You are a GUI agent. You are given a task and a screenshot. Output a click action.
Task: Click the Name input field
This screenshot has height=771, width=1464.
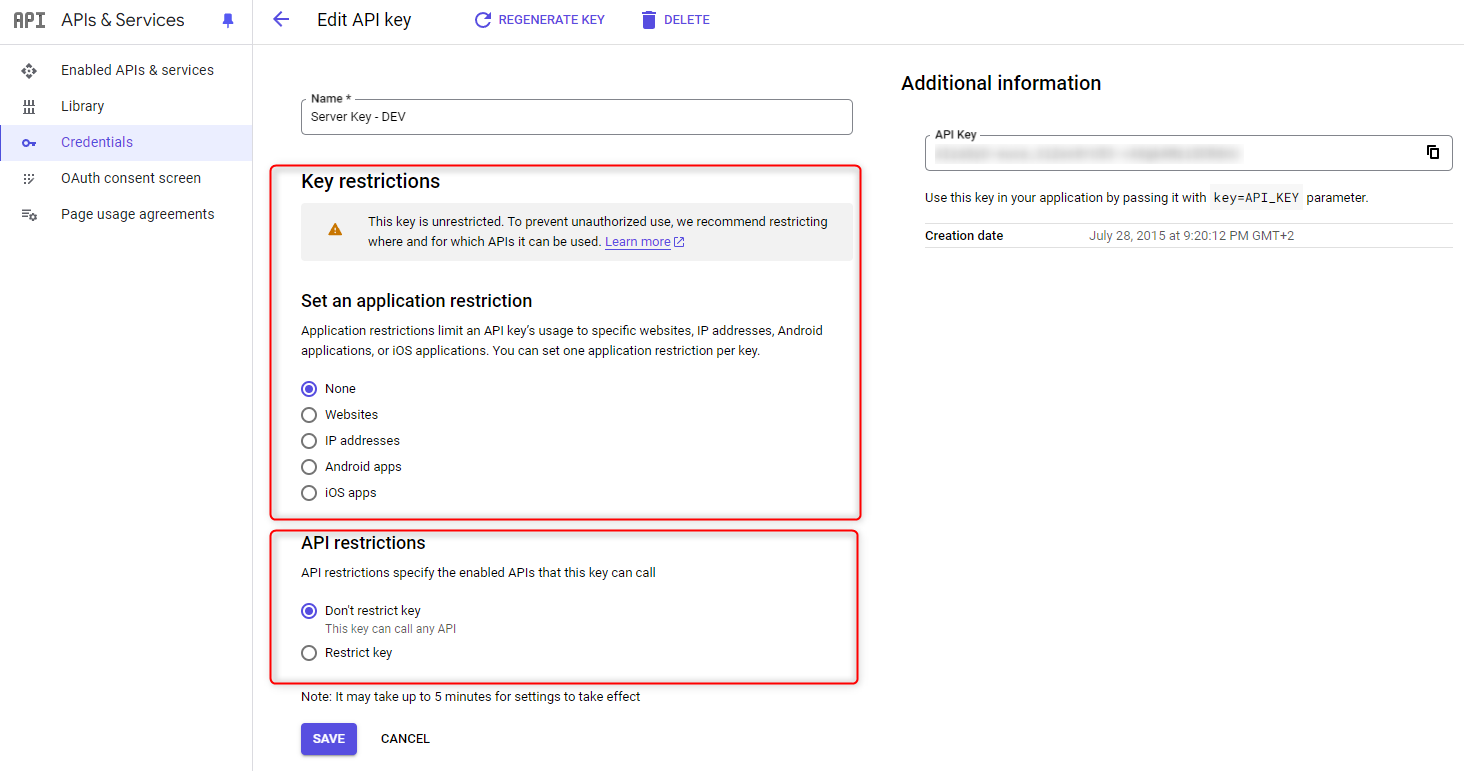576,117
